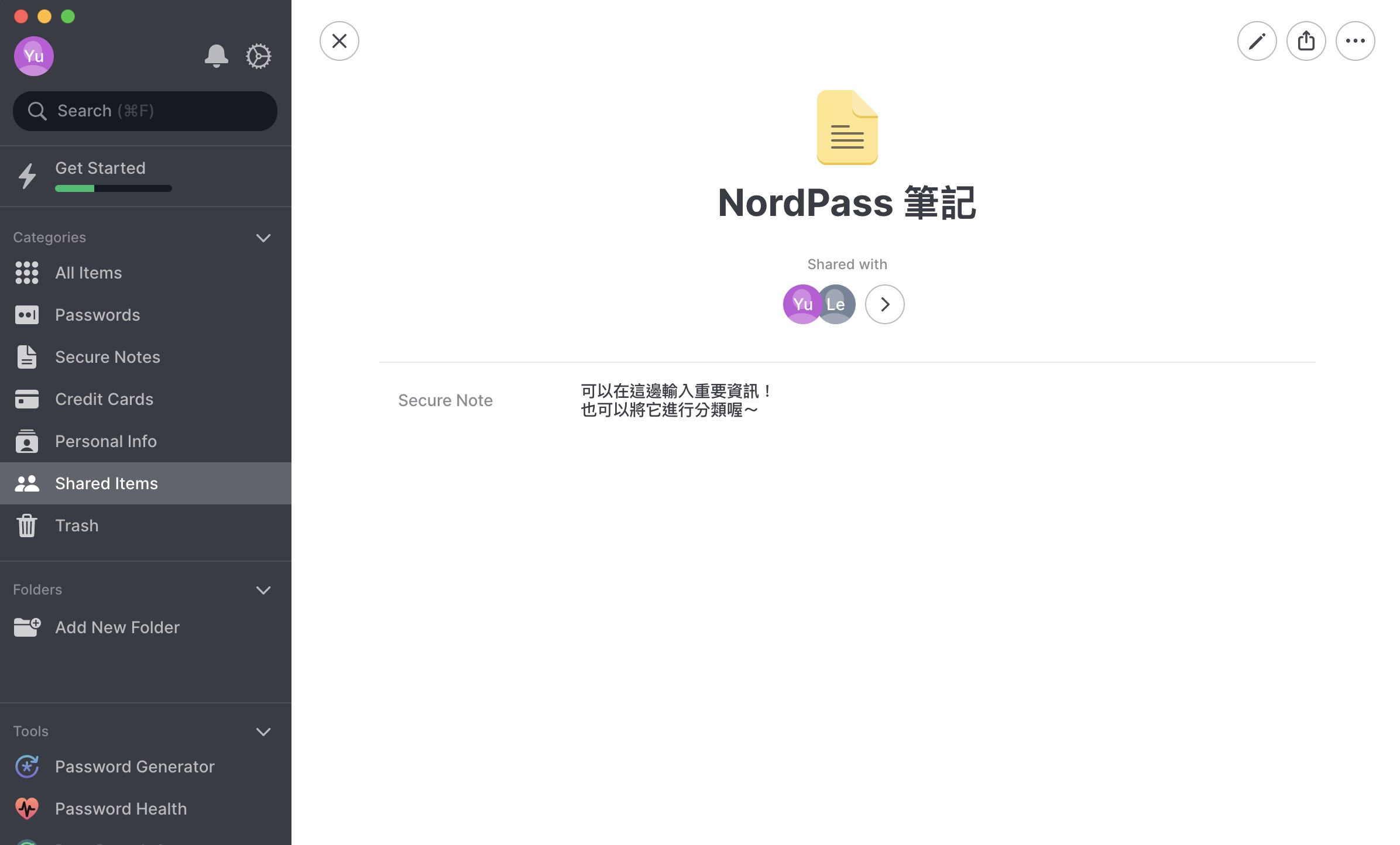Collapse the Categories section
Screen dimensions: 1400x845
pos(263,238)
